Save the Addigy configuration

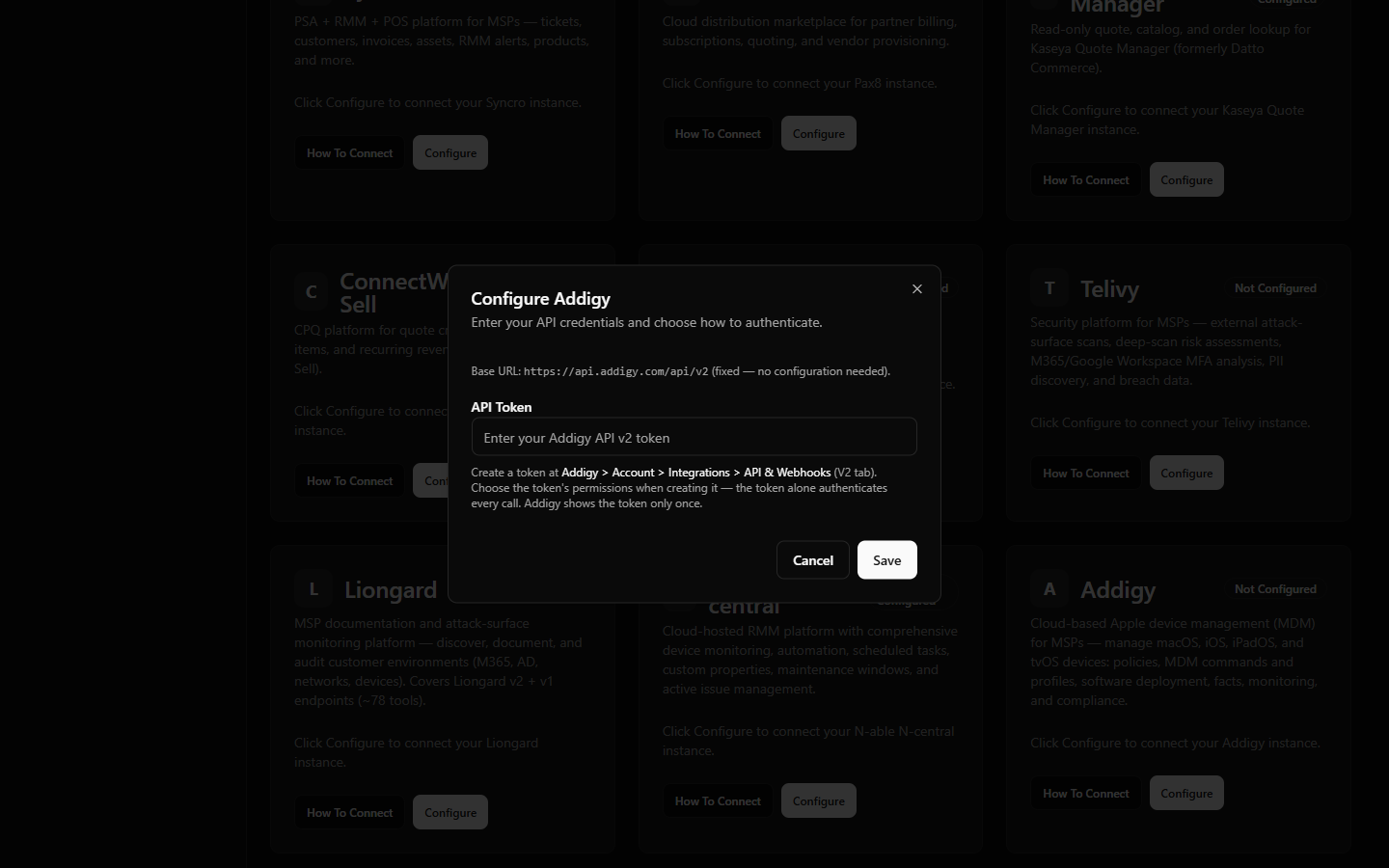tap(886, 560)
